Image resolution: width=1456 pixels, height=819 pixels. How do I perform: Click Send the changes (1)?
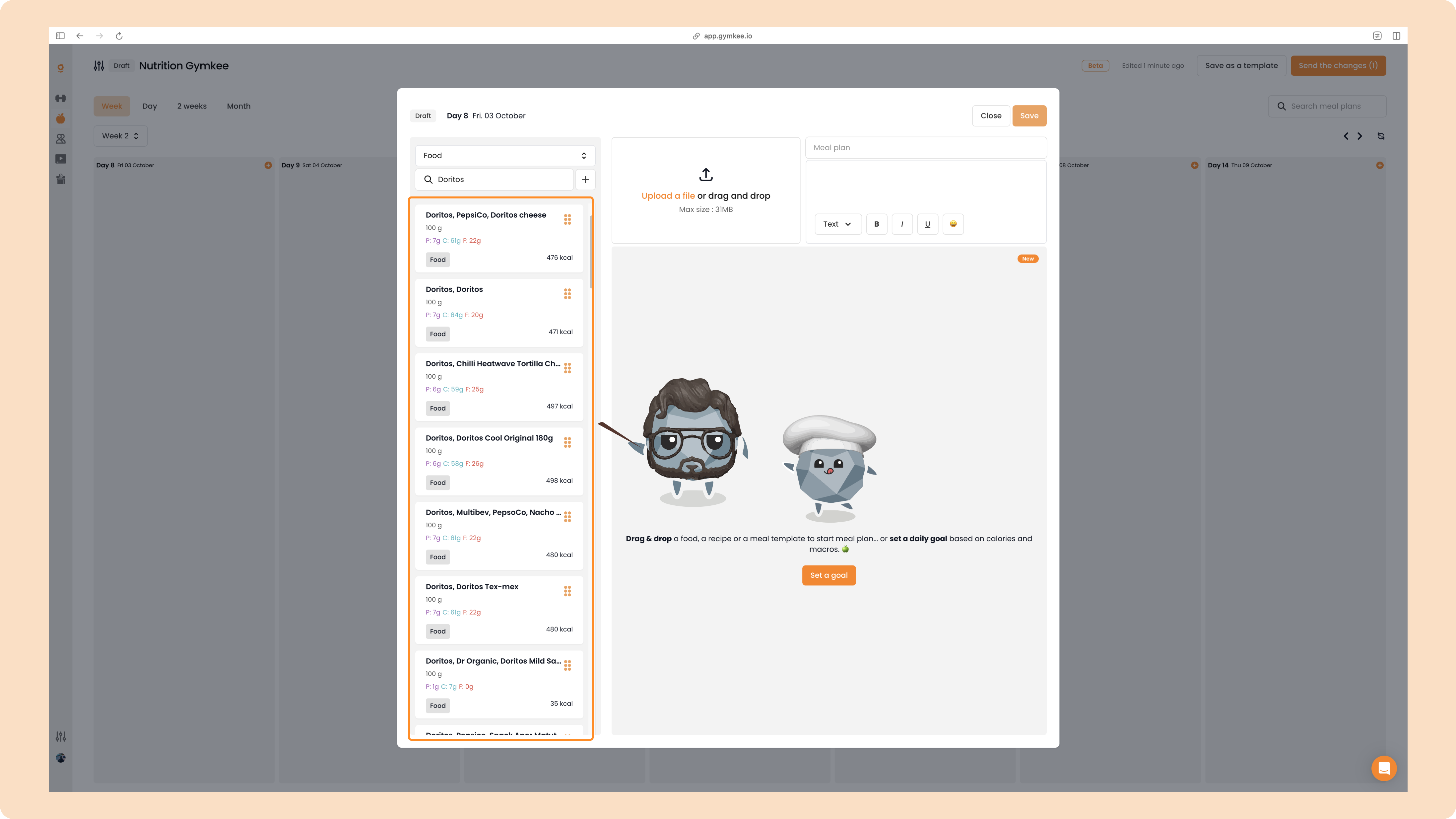[1338, 66]
